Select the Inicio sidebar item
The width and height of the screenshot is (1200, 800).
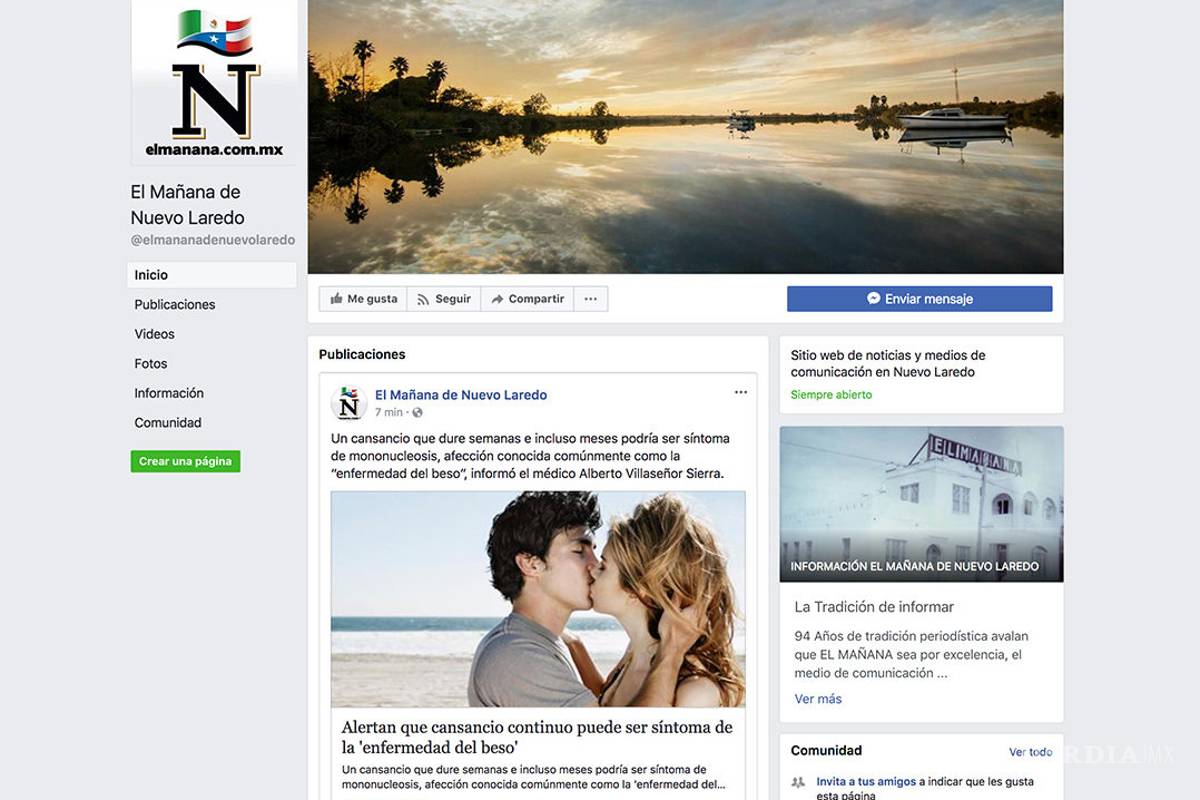pyautogui.click(x=150, y=274)
